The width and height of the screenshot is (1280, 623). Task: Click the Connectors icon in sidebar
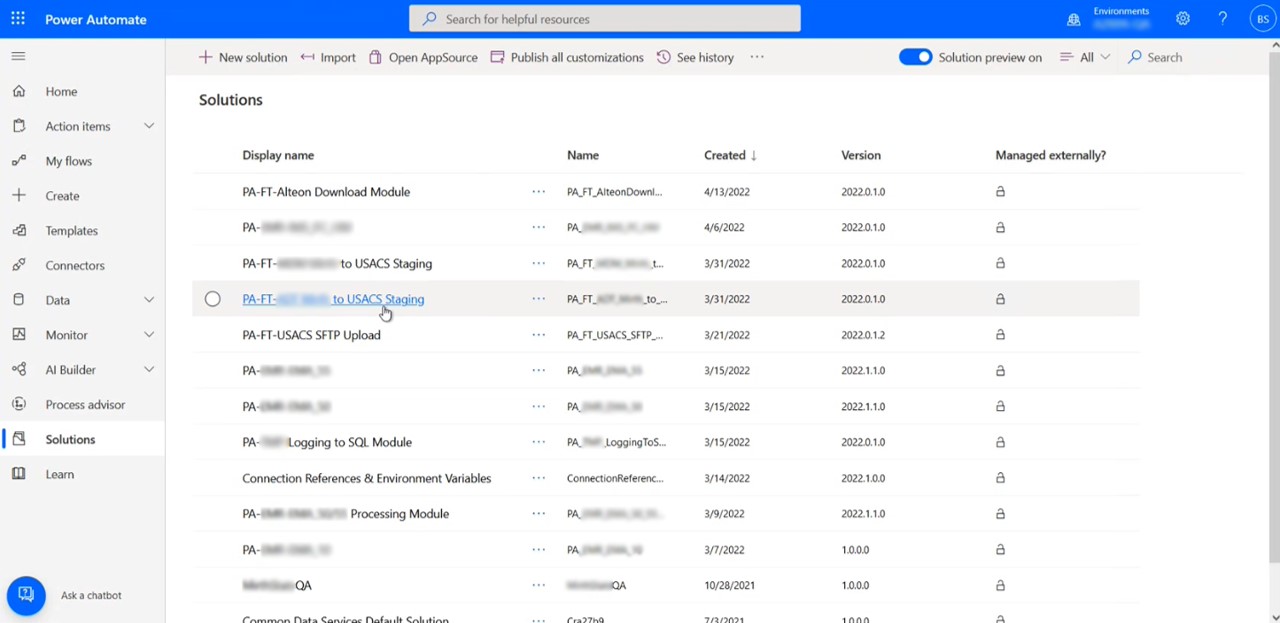19,265
